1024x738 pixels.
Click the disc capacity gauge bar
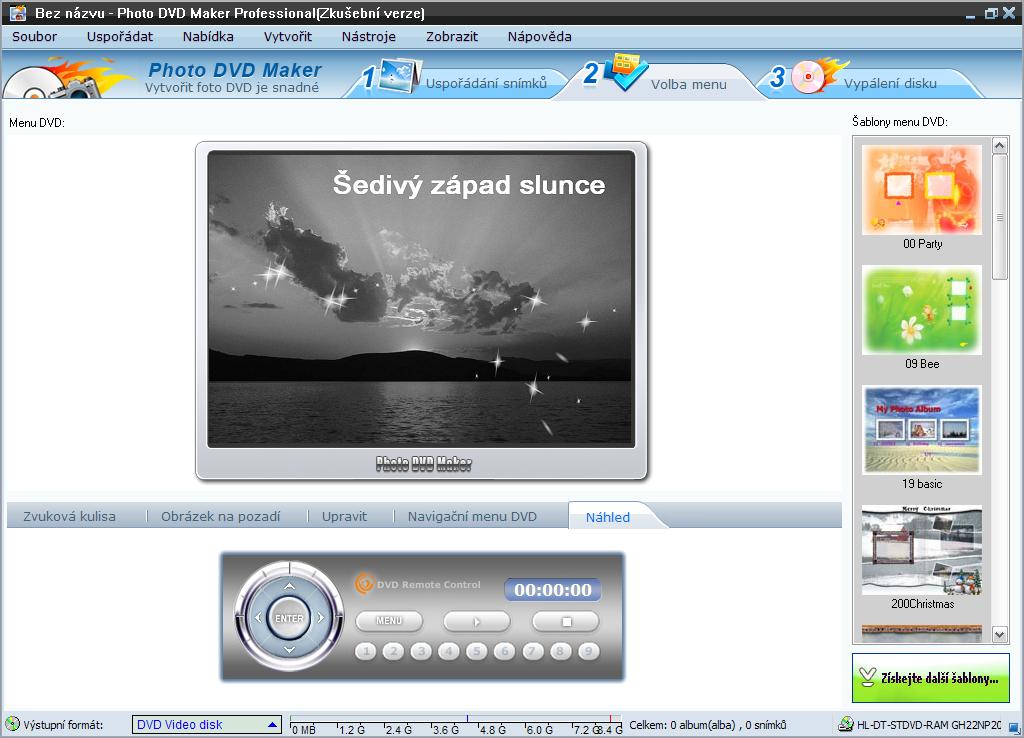455,724
